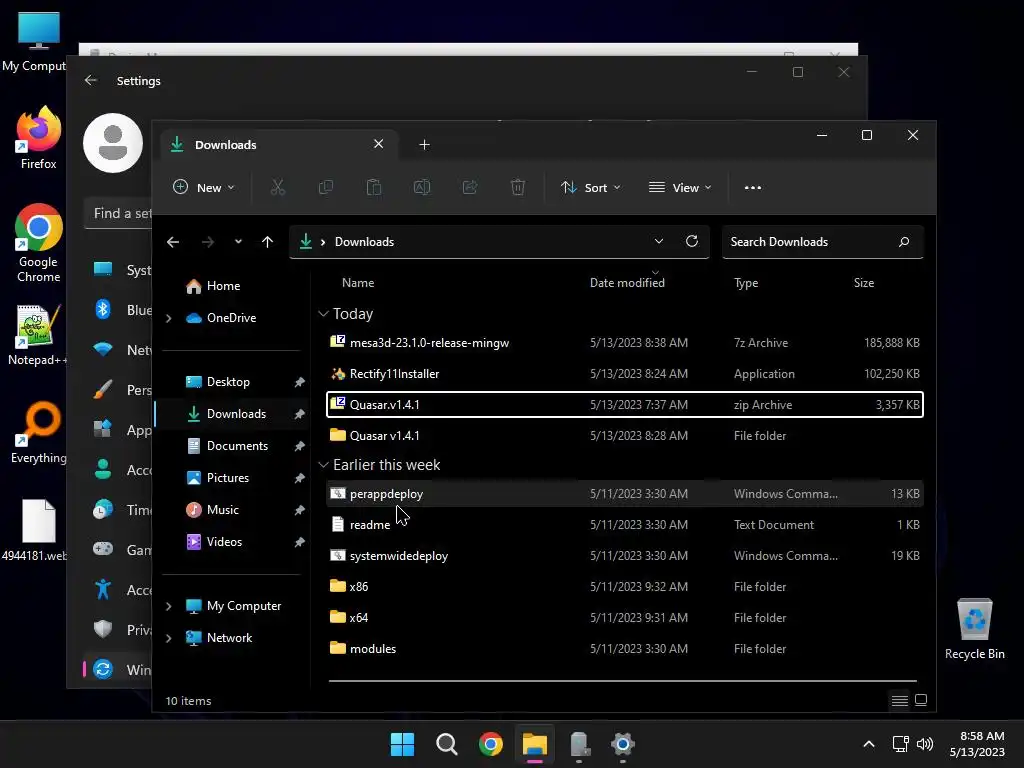Open Everything desktop shortcut
This screenshot has width=1024, height=768.
[39, 432]
